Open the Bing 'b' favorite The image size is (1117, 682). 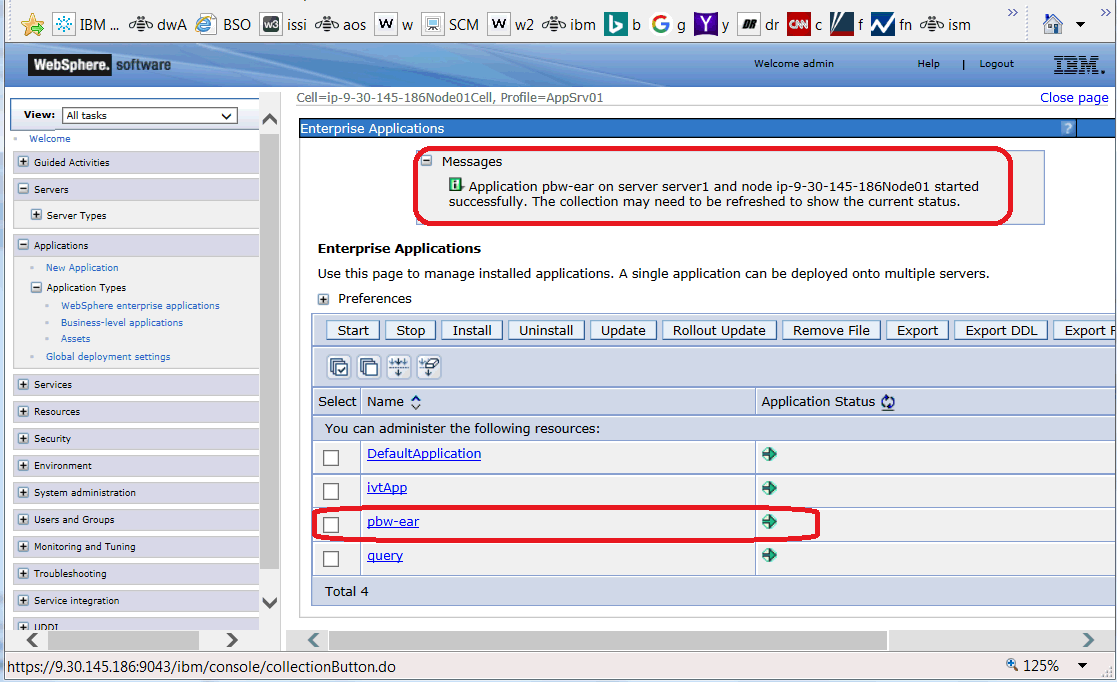click(x=623, y=25)
